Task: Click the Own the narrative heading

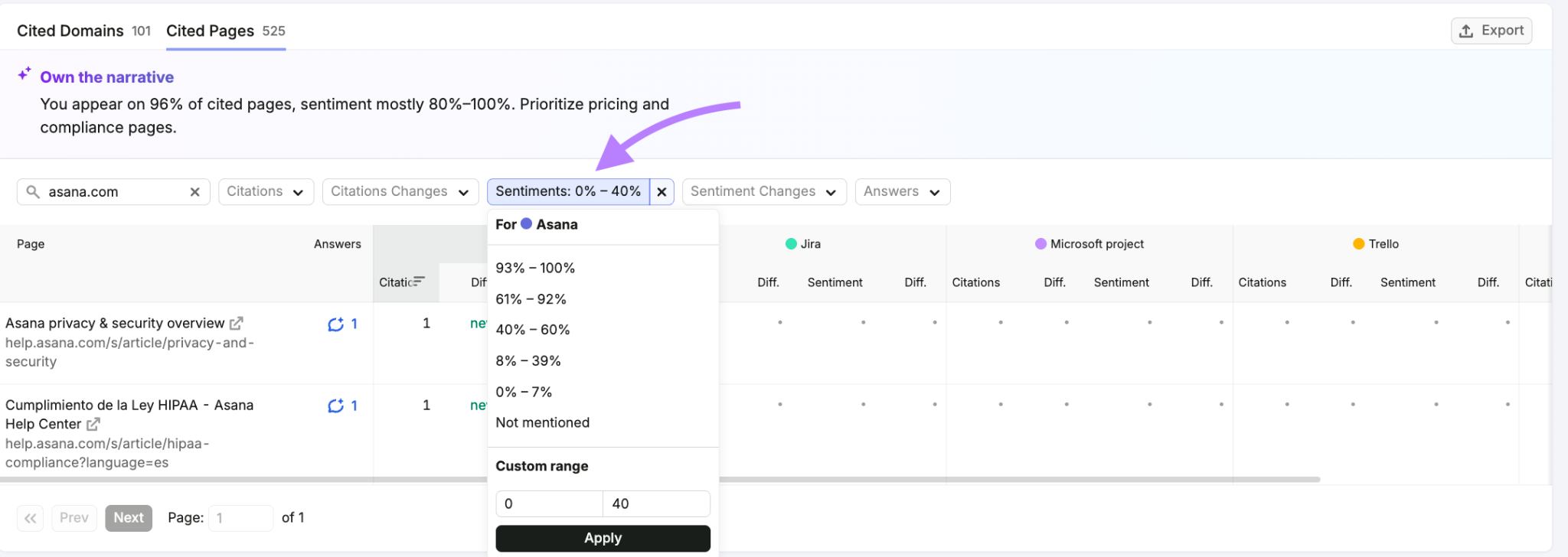Action: click(107, 77)
